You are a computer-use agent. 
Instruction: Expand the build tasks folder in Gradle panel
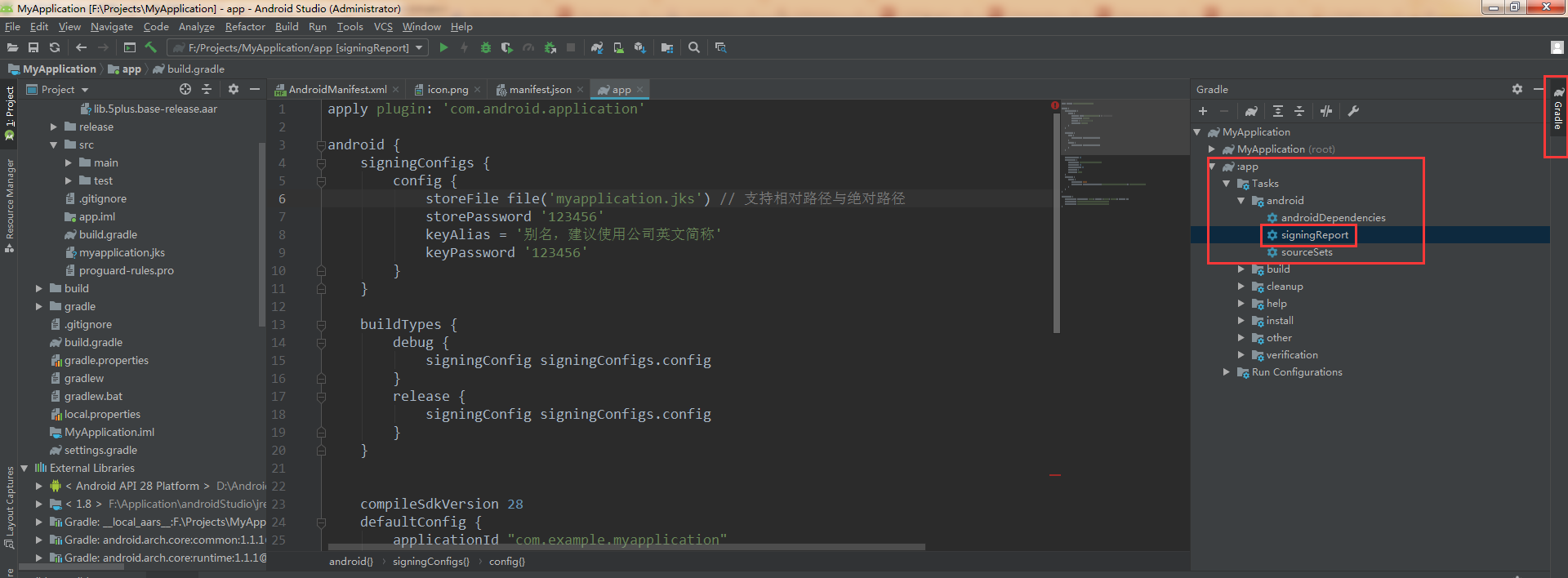1241,269
